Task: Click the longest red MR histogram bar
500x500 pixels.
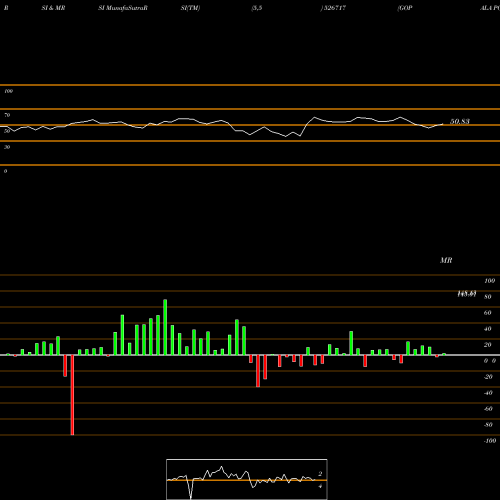Action: tap(72, 395)
